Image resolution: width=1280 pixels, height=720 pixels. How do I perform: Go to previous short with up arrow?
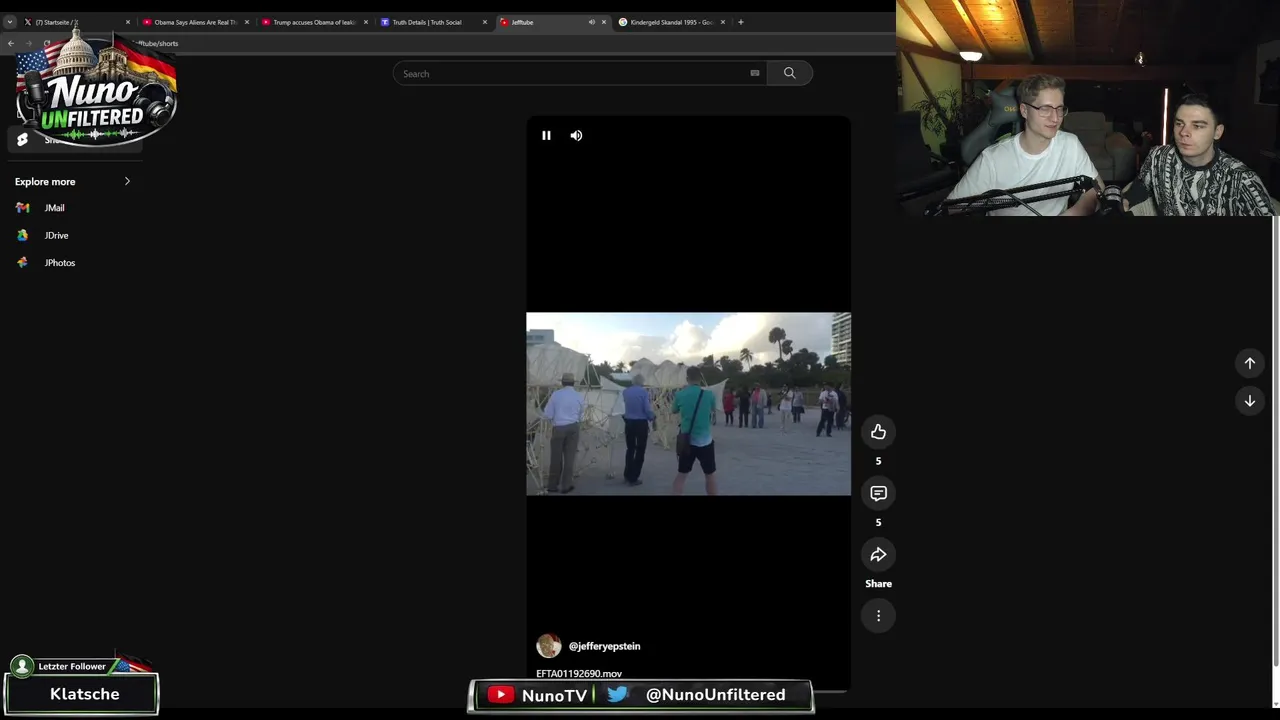click(1249, 363)
